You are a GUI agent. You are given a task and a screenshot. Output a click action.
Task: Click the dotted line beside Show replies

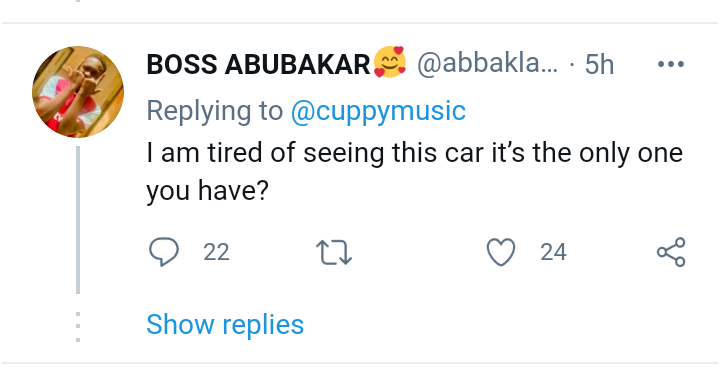coord(78,327)
